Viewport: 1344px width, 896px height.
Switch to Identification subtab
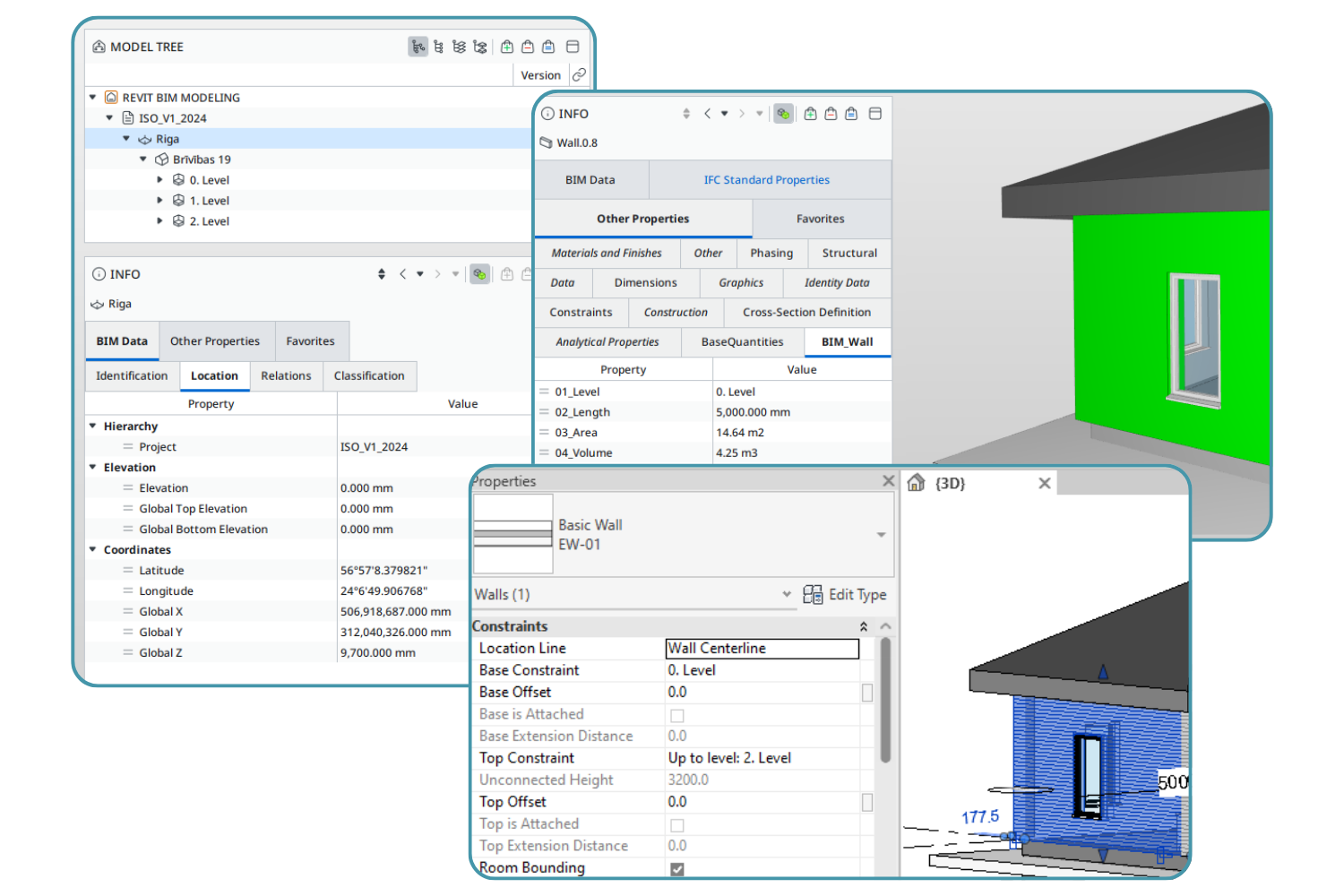tap(132, 375)
